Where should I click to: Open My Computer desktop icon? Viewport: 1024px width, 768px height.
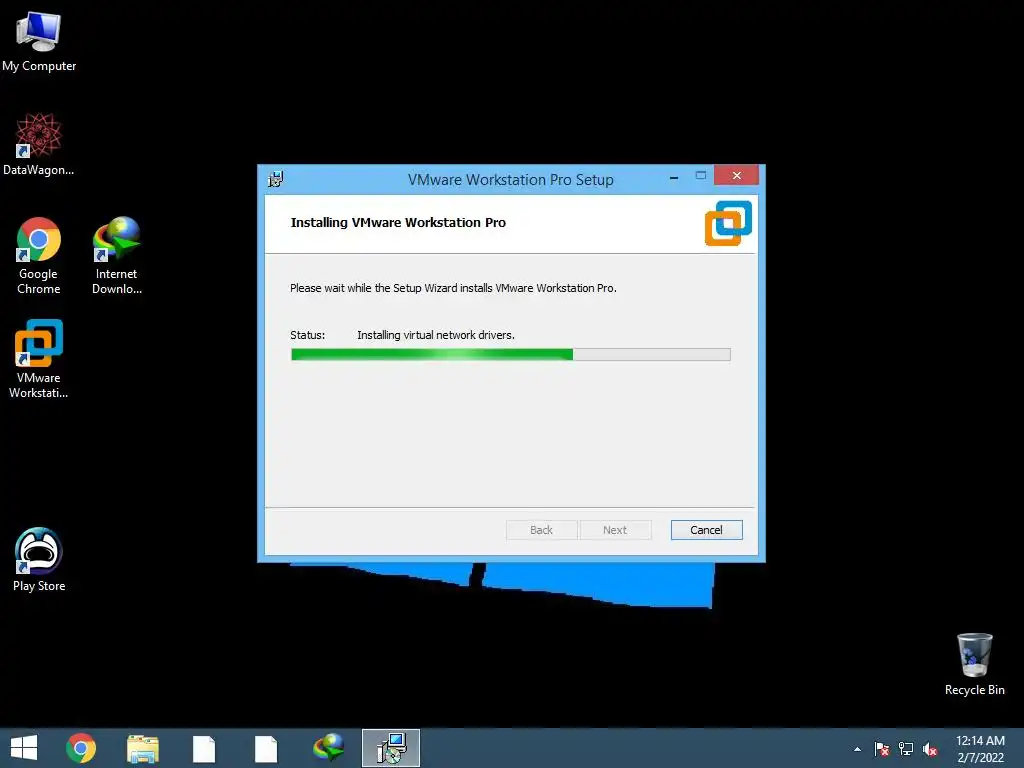(39, 41)
